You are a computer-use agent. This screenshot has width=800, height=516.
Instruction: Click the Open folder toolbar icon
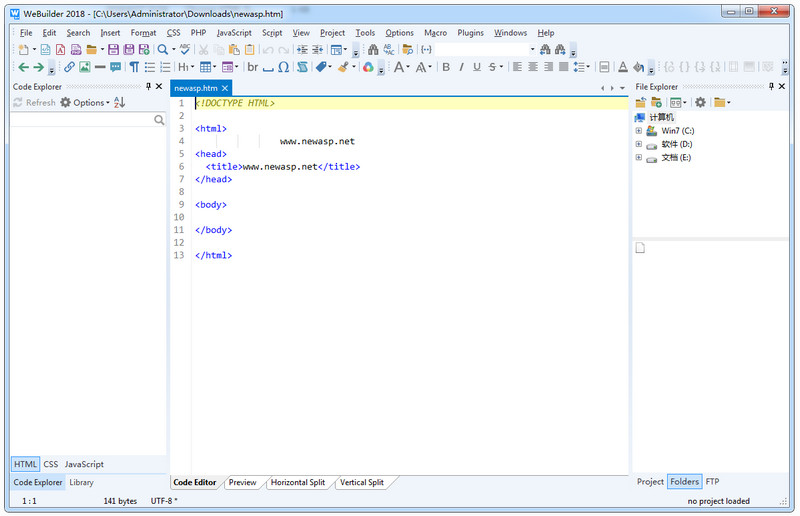pyautogui.click(x=92, y=50)
